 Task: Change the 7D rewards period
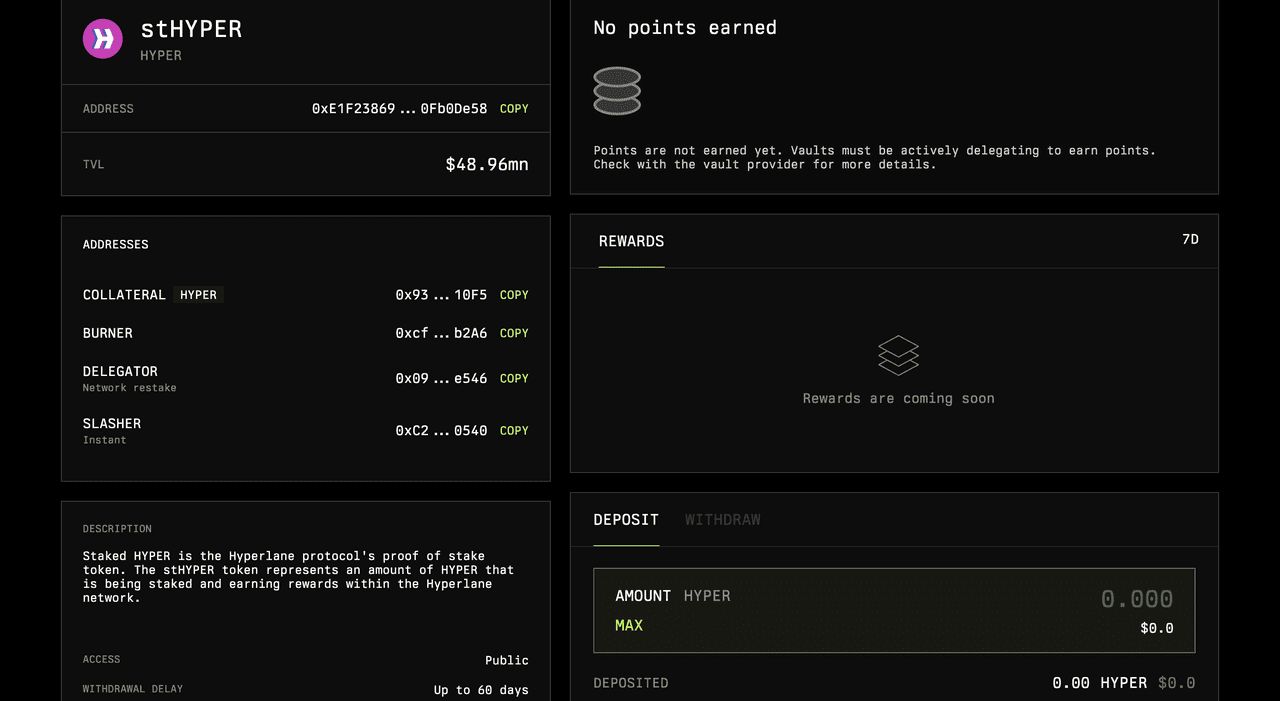[1190, 240]
